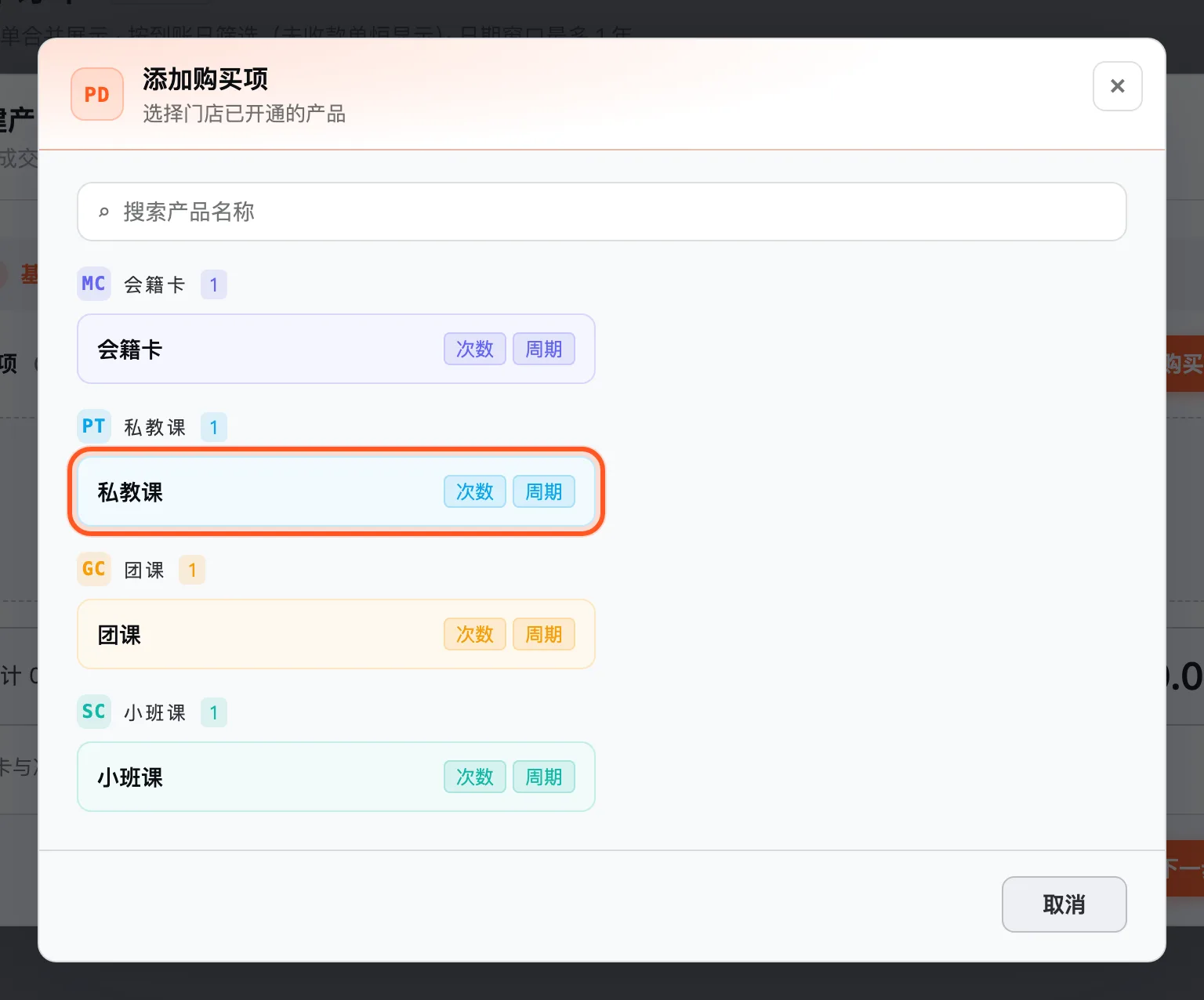Click the 私教课 category count badge
The width and height of the screenshot is (1204, 1000).
[214, 427]
